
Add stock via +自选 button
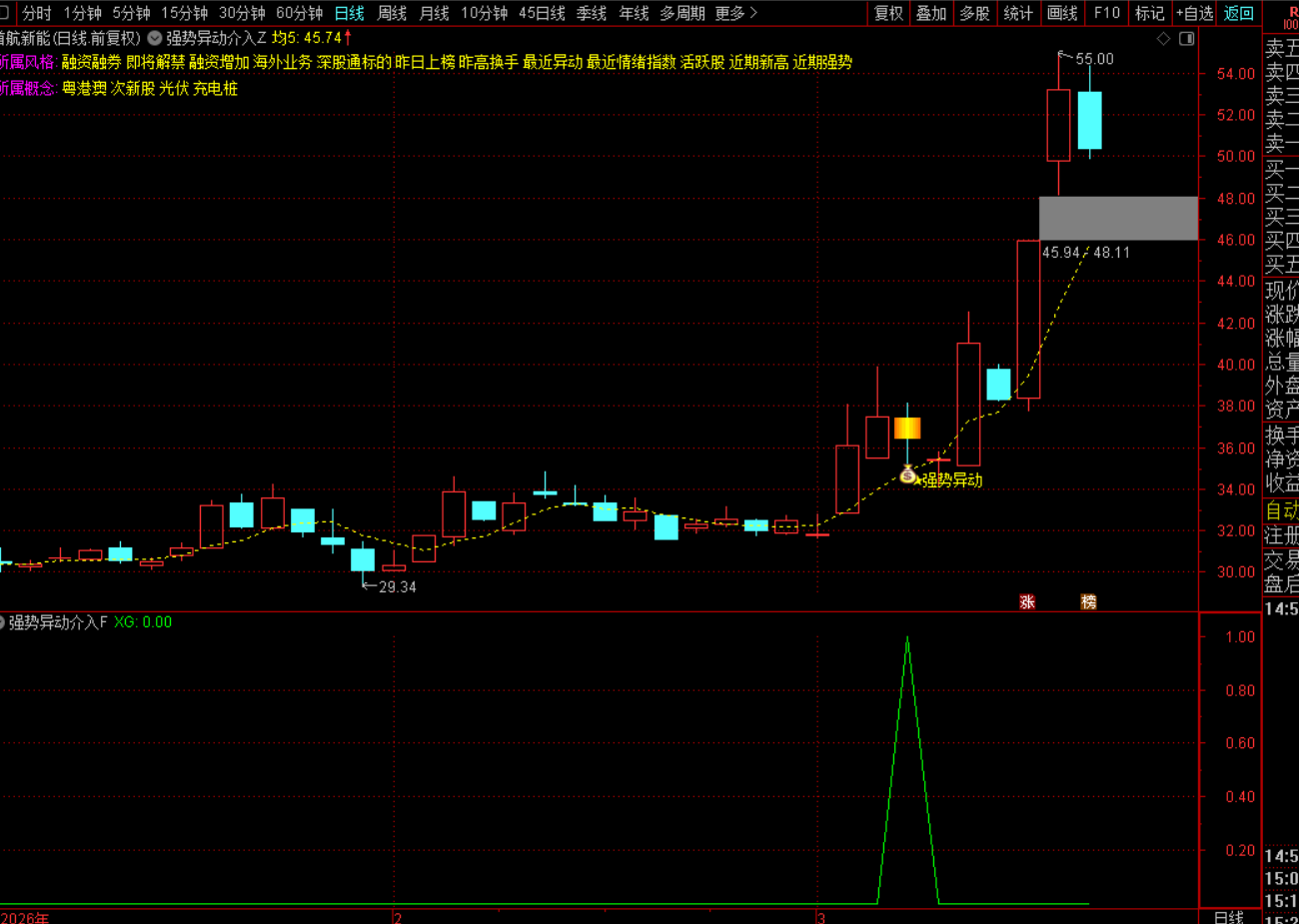(x=1194, y=13)
